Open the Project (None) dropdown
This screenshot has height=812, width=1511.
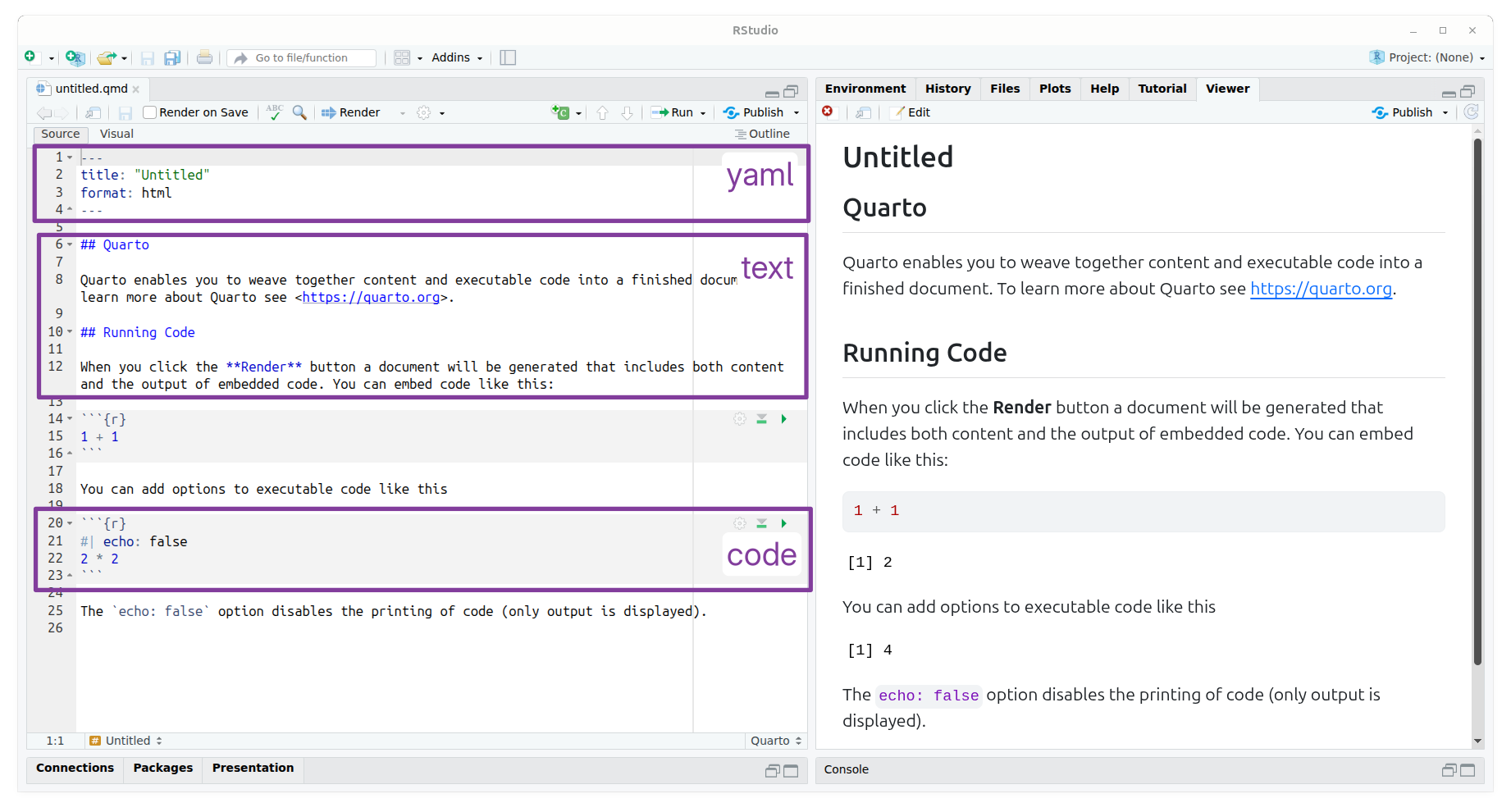pos(1427,57)
